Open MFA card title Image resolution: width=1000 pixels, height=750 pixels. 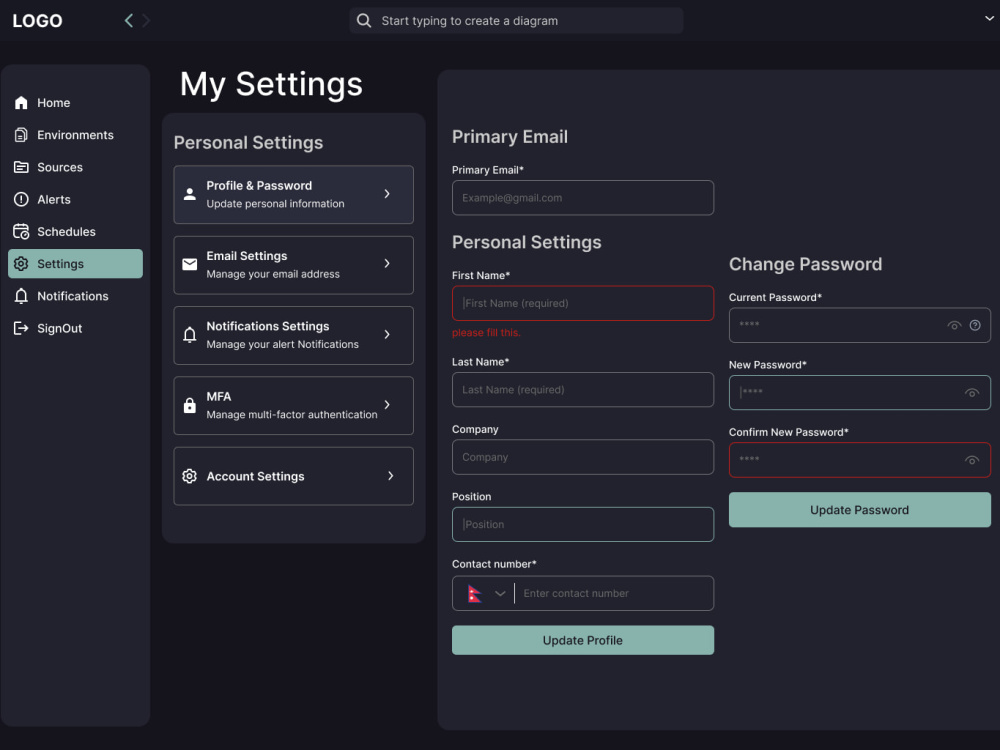pos(219,396)
